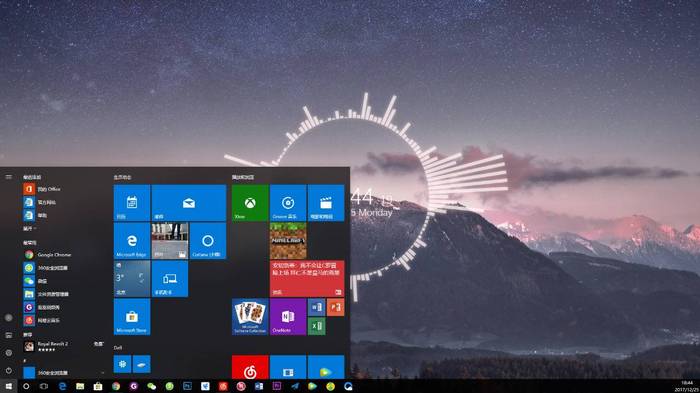Image resolution: width=700 pixels, height=393 pixels.
Task: Open the wide Mail tile
Action: pos(189,203)
